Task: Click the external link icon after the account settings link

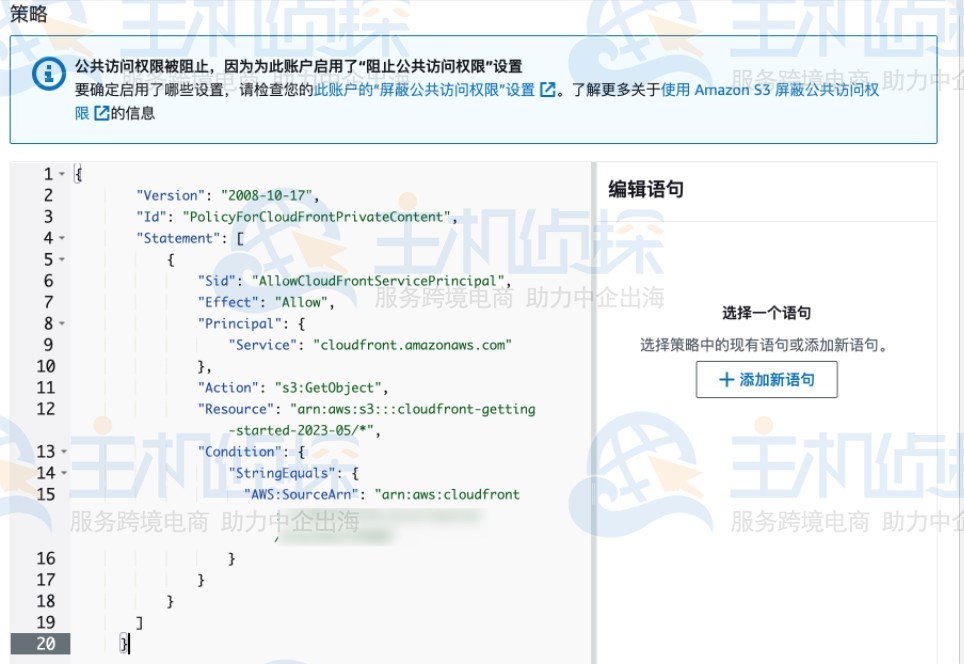Action: click(x=547, y=90)
